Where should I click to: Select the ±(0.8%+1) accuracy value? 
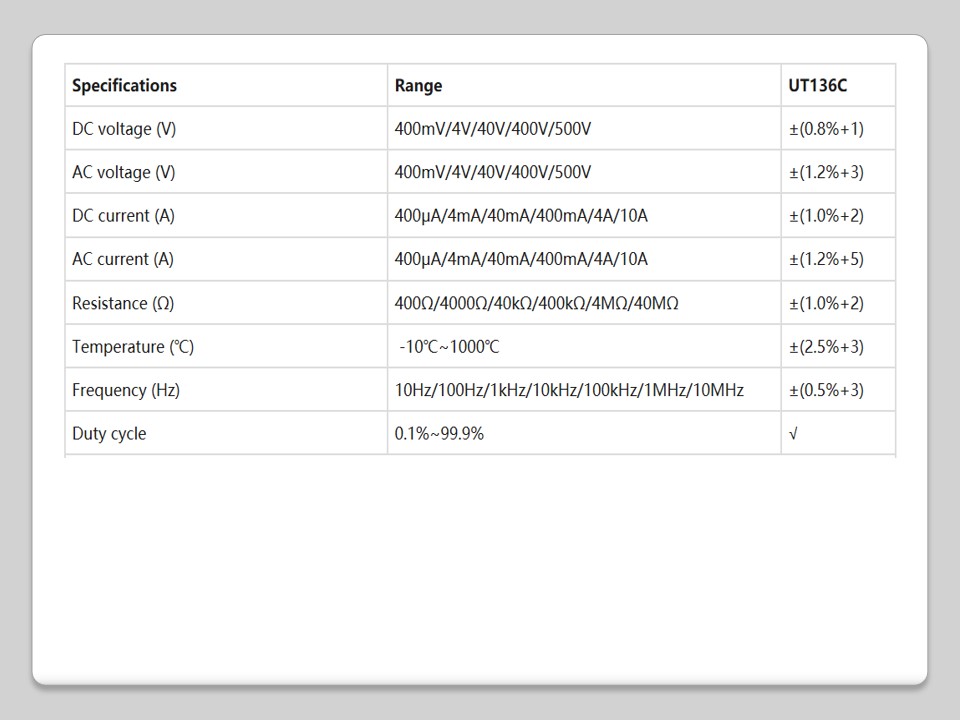point(826,129)
